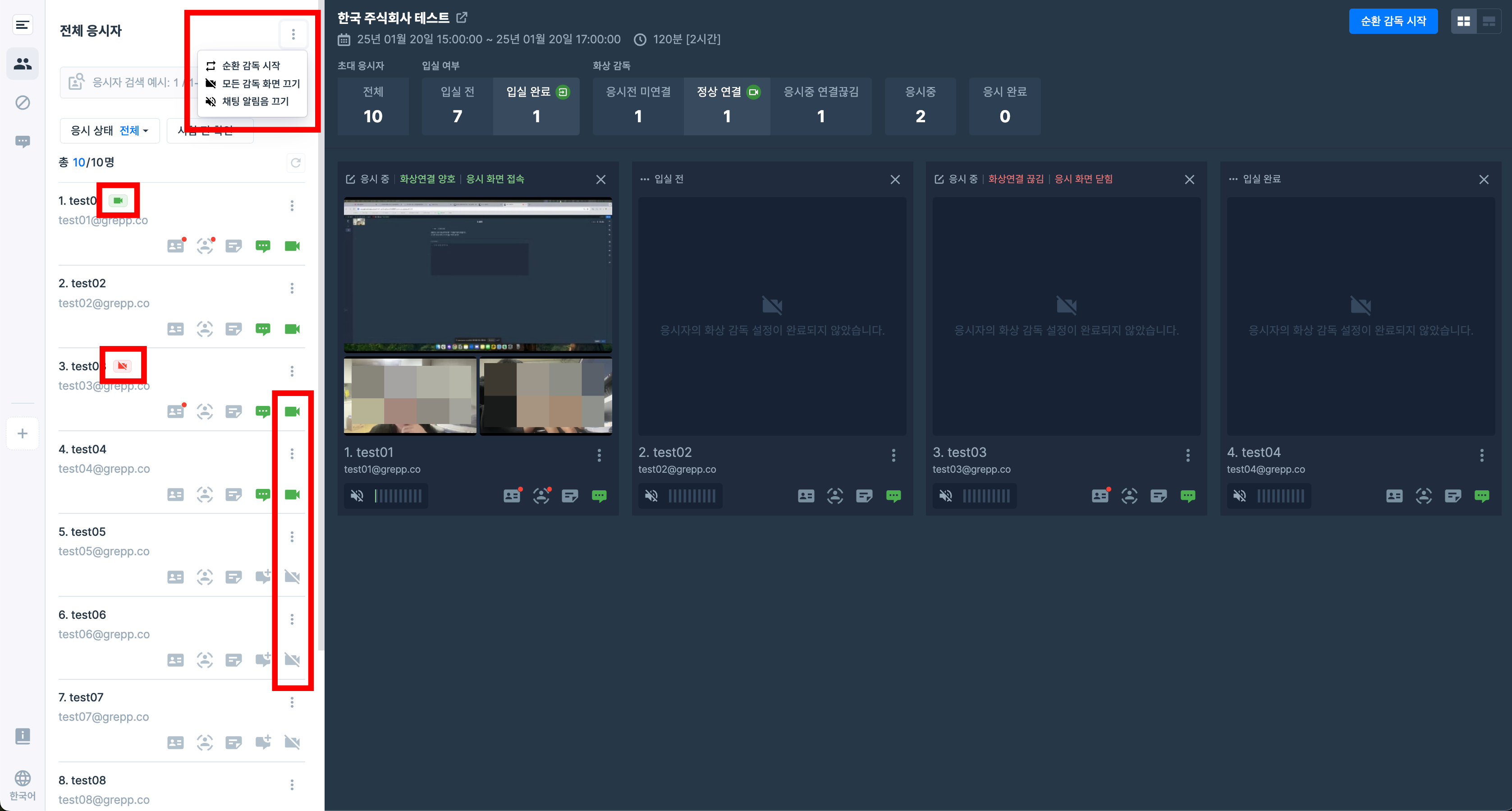This screenshot has height=811, width=1512.
Task: Click blocked list icon in left sidebar
Action: point(22,103)
